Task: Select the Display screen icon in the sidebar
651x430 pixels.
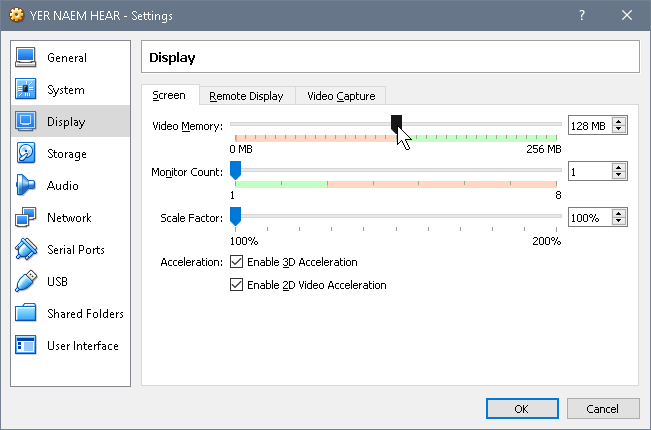Action: tap(26, 121)
